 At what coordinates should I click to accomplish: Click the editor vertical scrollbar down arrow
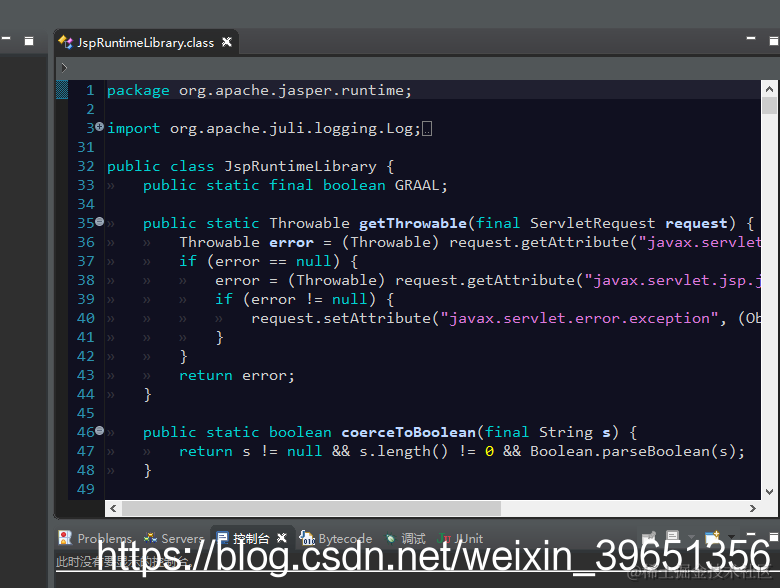pos(770,492)
